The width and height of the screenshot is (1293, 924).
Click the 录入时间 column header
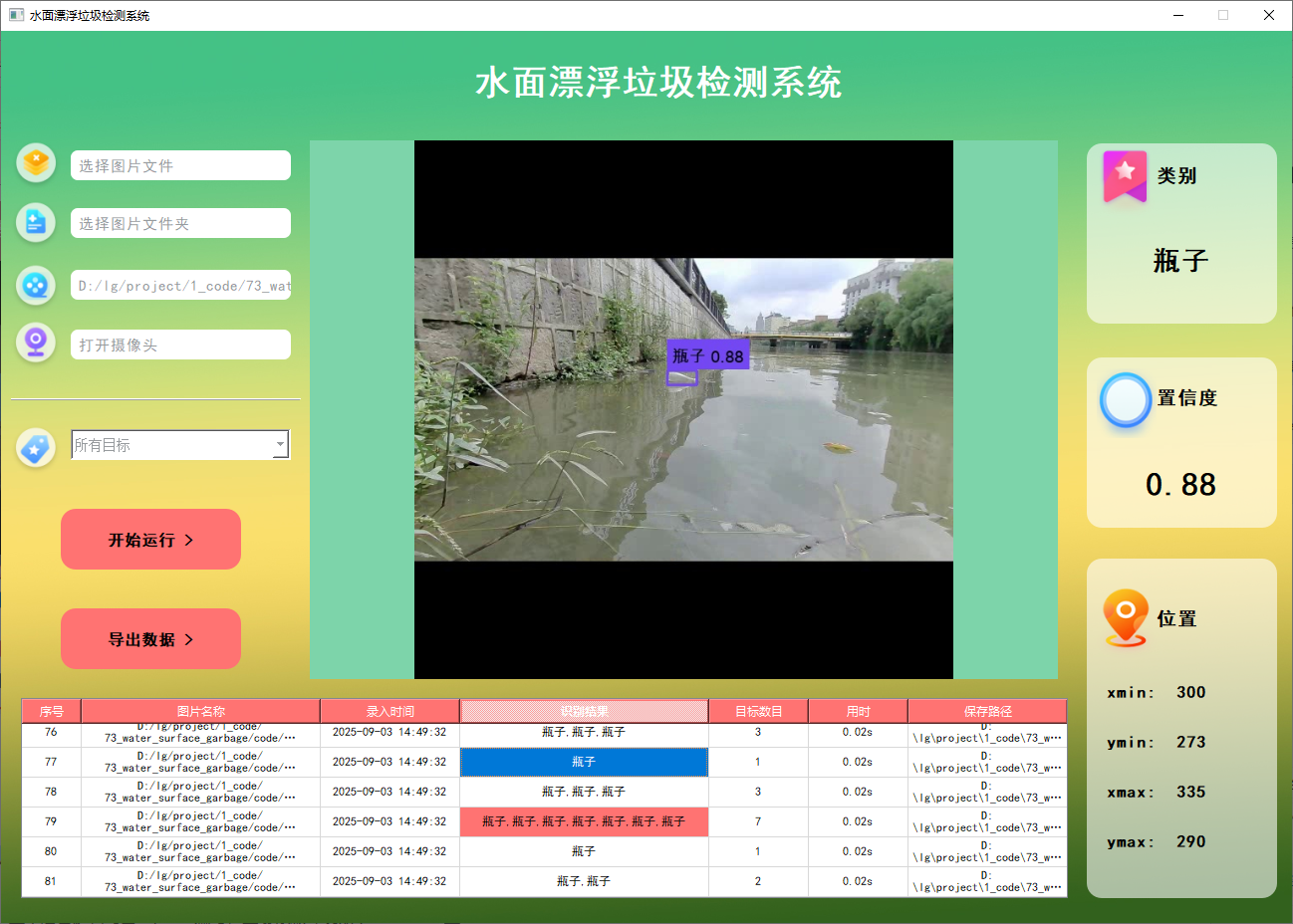pos(389,711)
